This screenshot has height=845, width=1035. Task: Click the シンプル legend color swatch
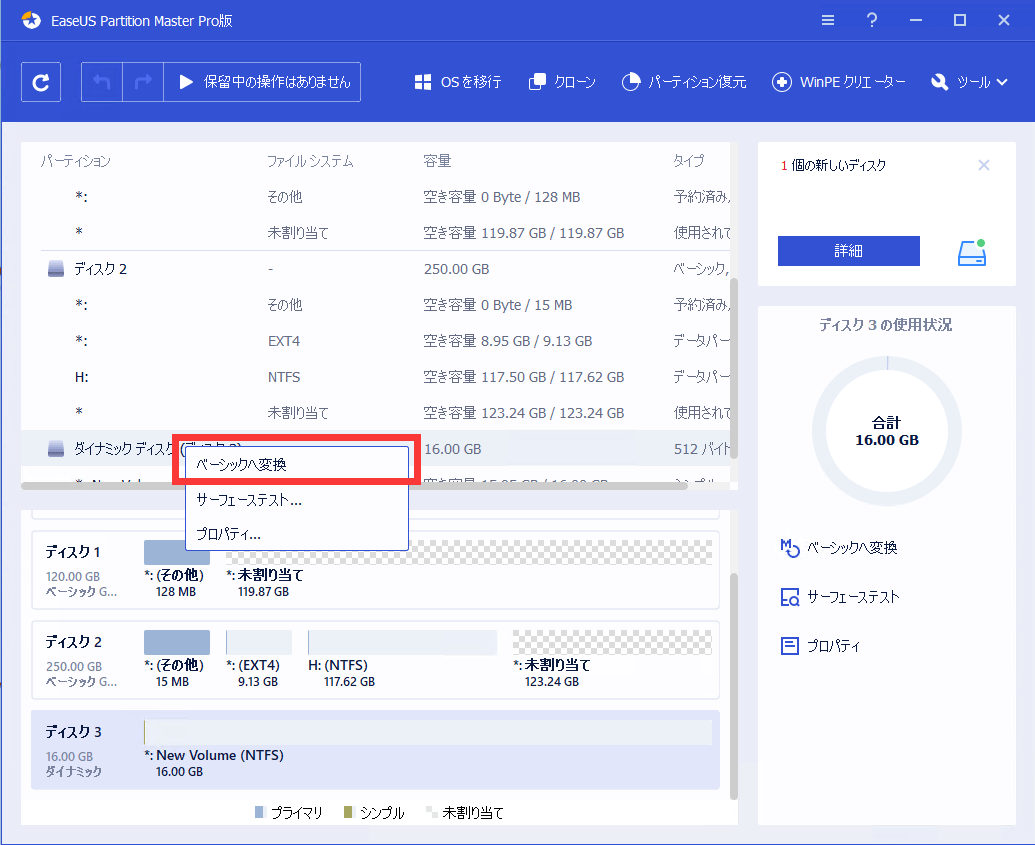(349, 811)
